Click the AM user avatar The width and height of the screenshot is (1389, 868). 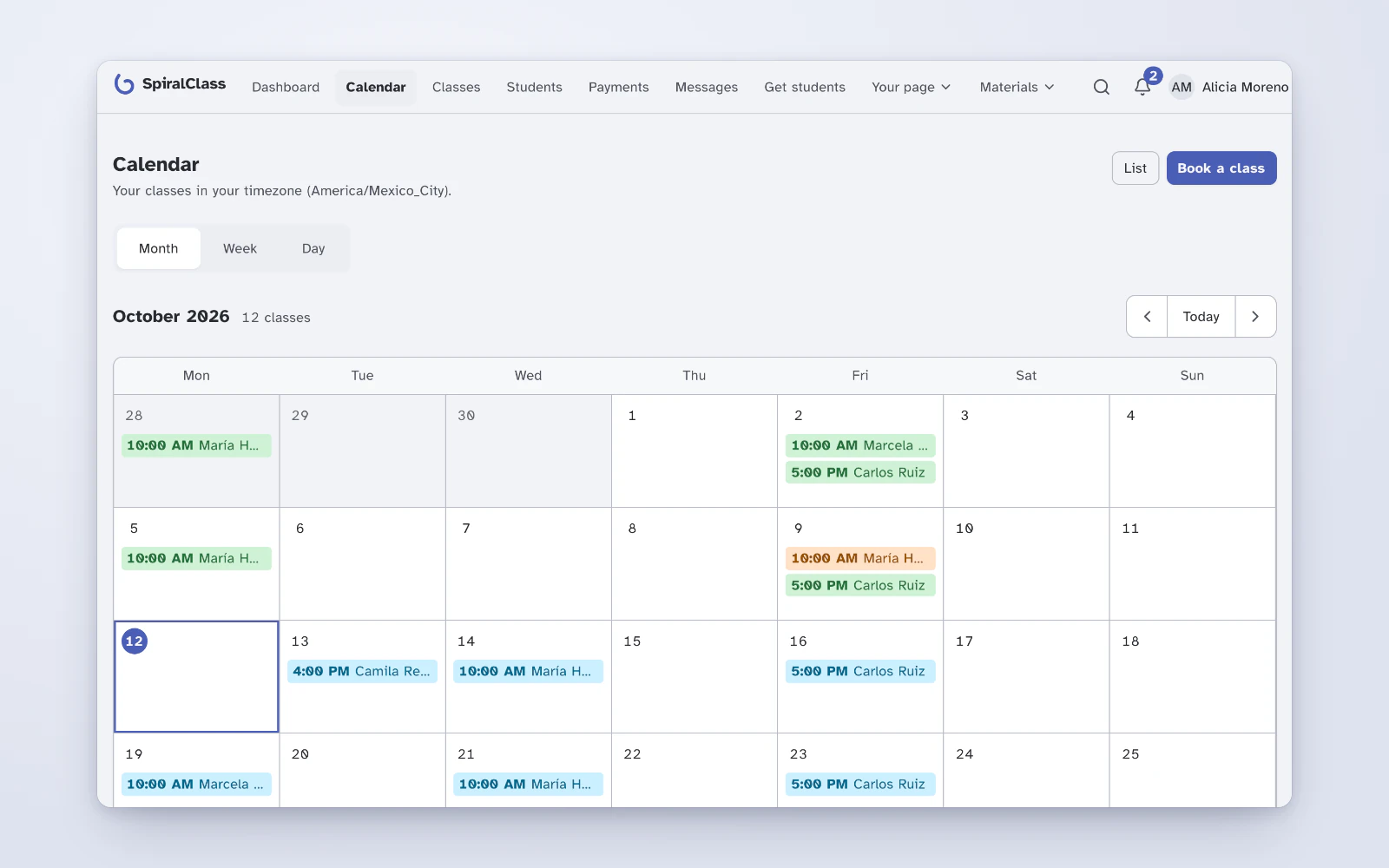1181,87
